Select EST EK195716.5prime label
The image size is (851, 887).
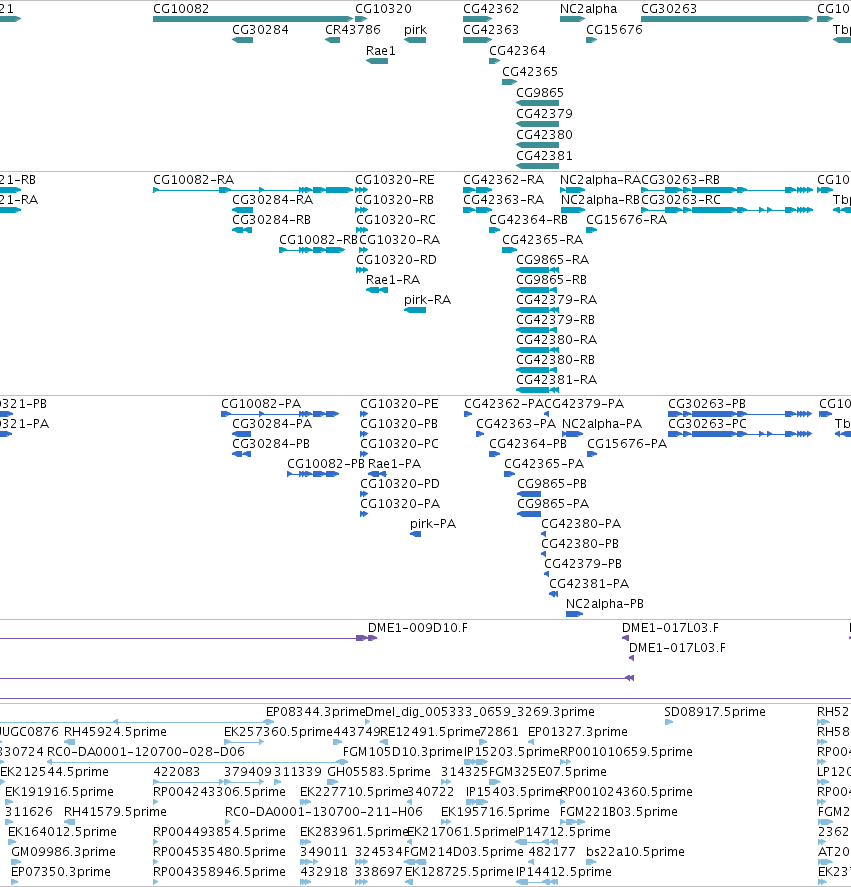(x=495, y=811)
